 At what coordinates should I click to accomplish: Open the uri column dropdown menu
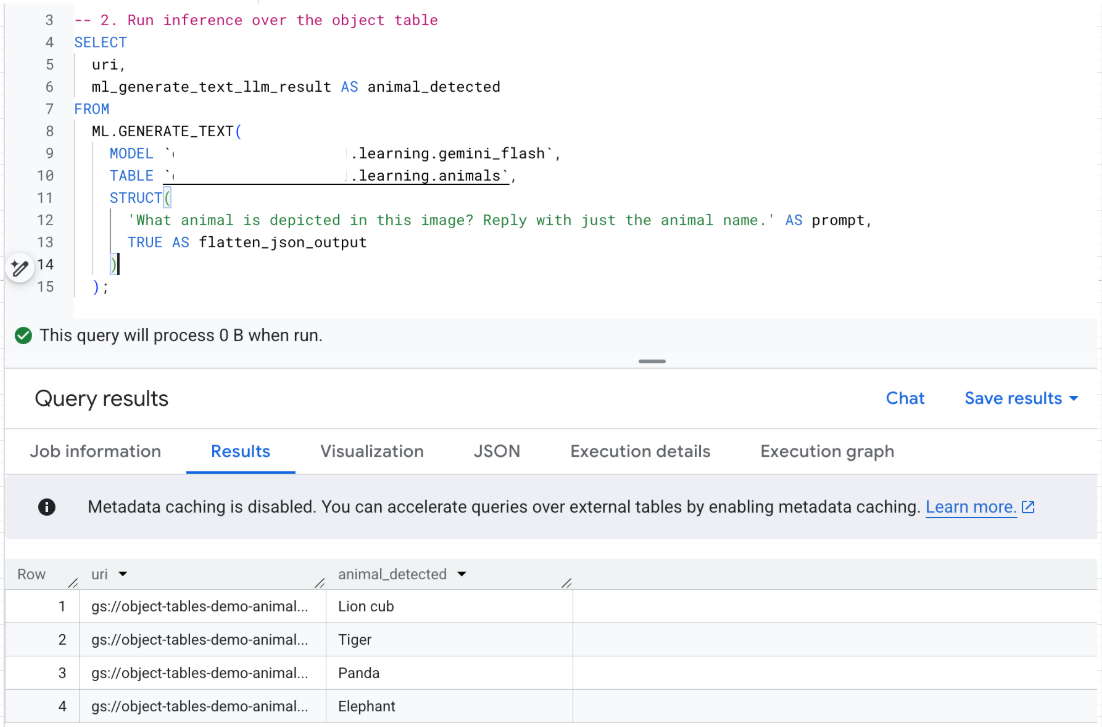pyautogui.click(x=123, y=574)
